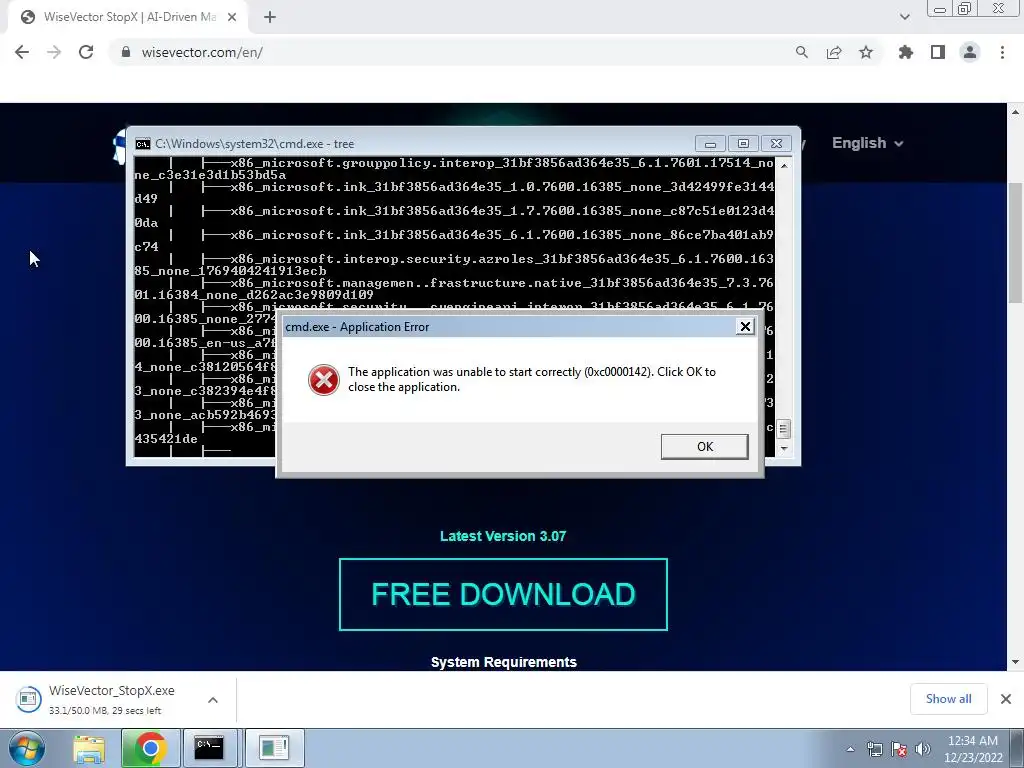Minimize the cmd.exe tree window
The height and width of the screenshot is (768, 1024).
(711, 144)
